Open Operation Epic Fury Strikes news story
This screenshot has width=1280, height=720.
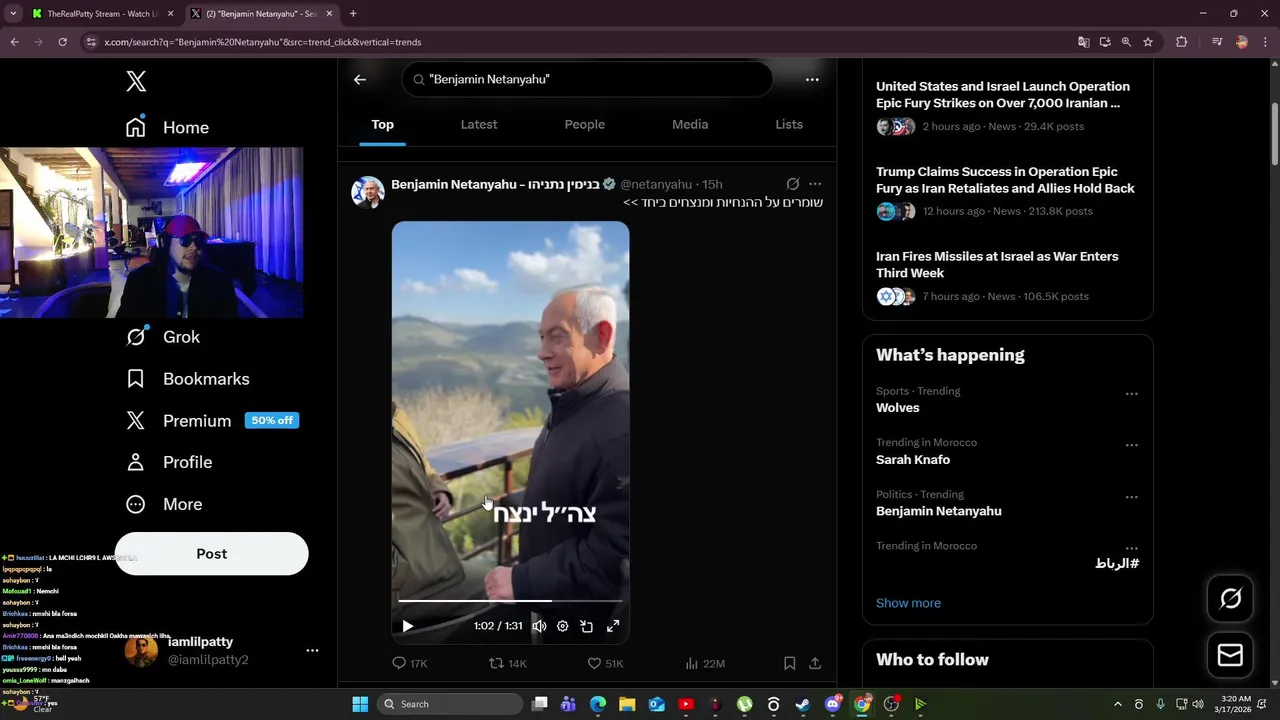1003,94
